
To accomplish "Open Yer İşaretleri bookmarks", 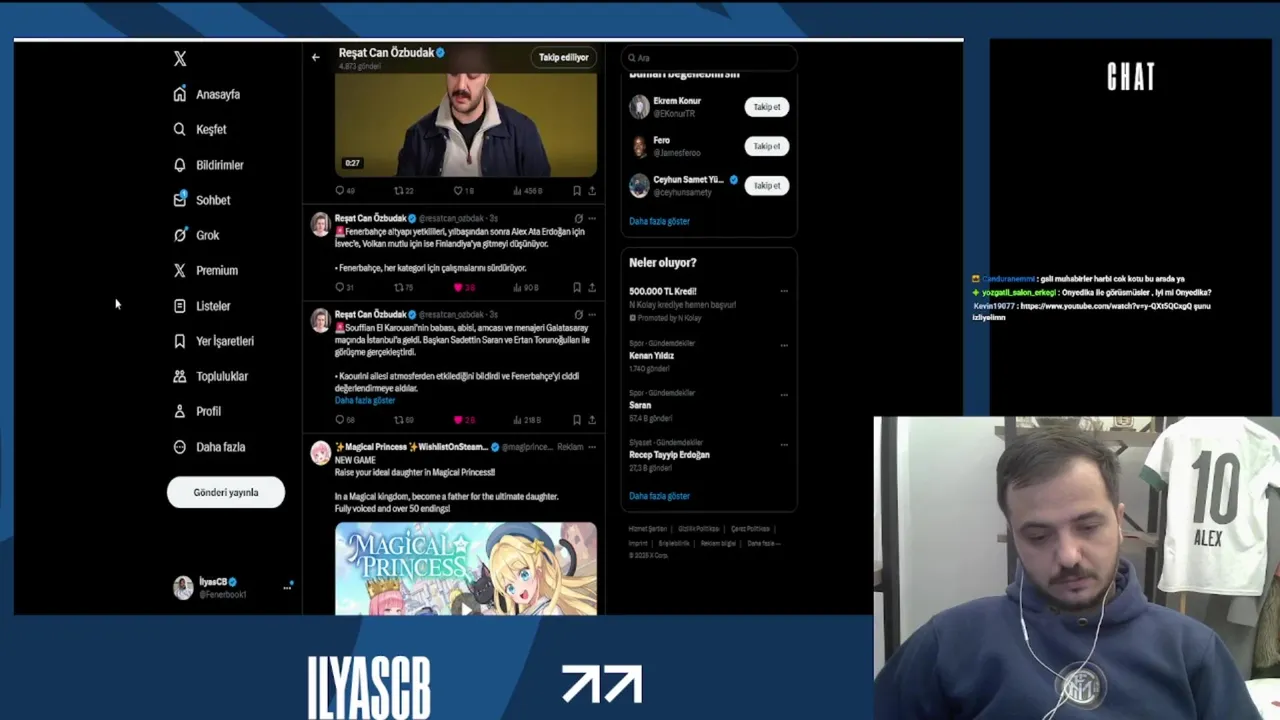I will pyautogui.click(x=214, y=341).
